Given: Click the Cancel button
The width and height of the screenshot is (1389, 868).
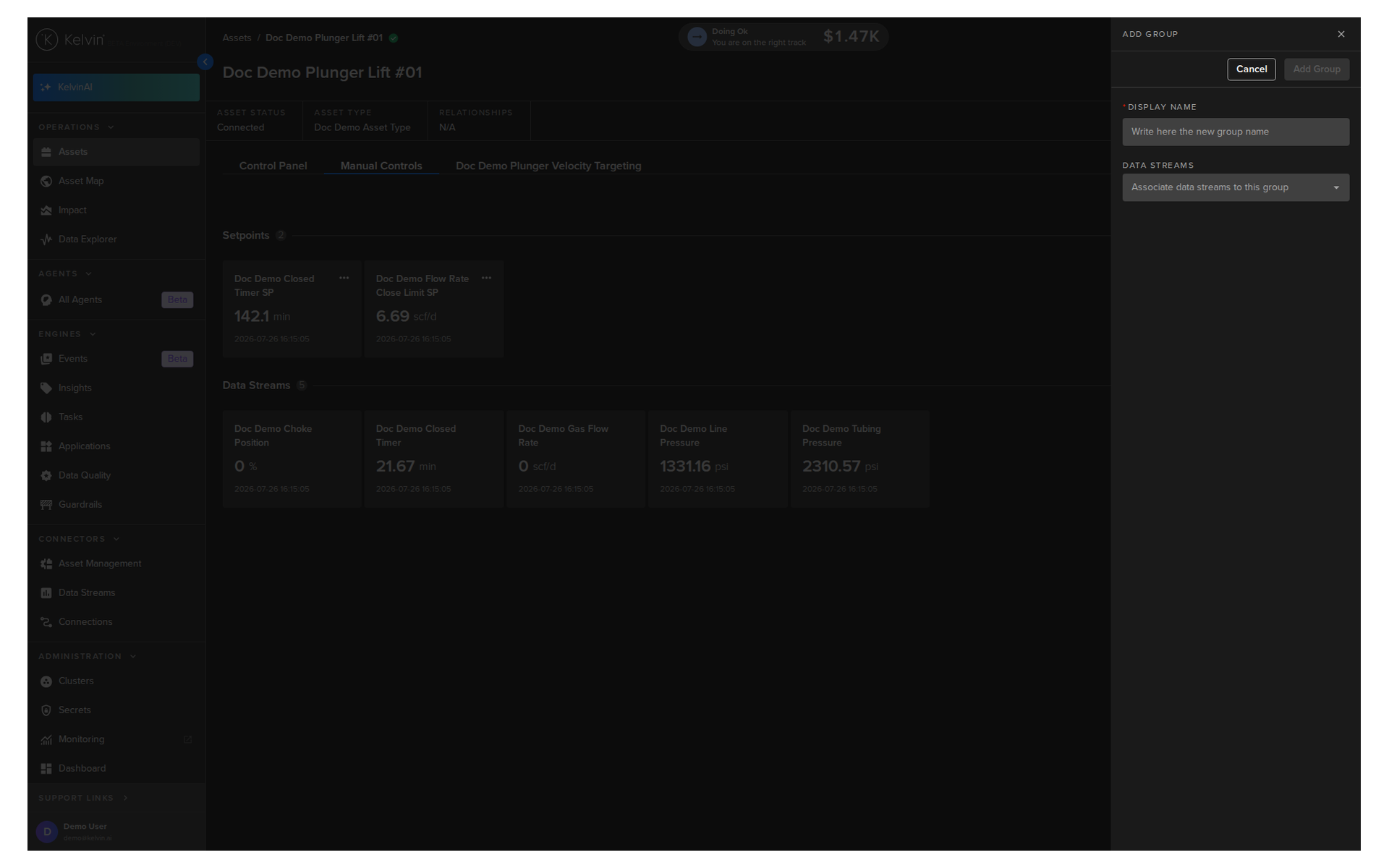Looking at the screenshot, I should click(x=1251, y=69).
